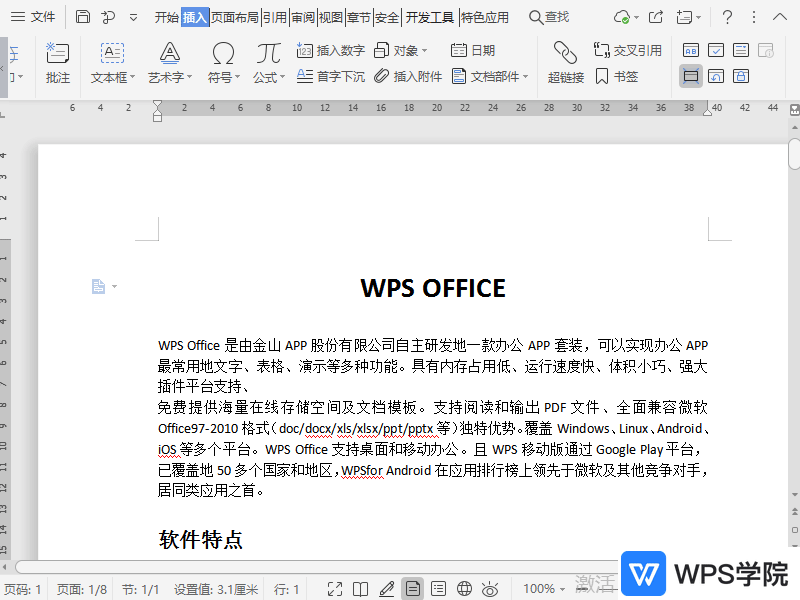The width and height of the screenshot is (800, 600).
Task: Insert a comment with 批注
Action: point(58,63)
